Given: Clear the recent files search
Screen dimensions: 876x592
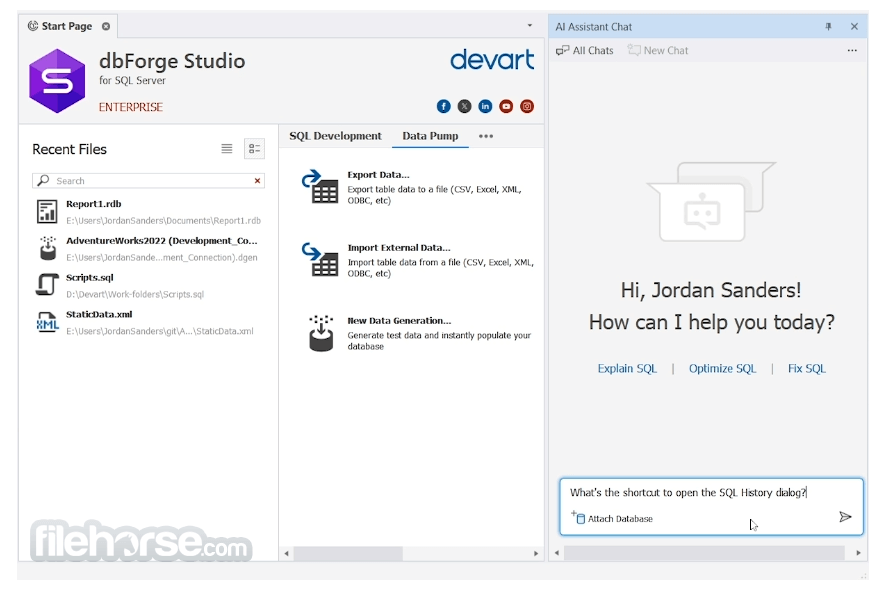Looking at the screenshot, I should click(x=257, y=180).
